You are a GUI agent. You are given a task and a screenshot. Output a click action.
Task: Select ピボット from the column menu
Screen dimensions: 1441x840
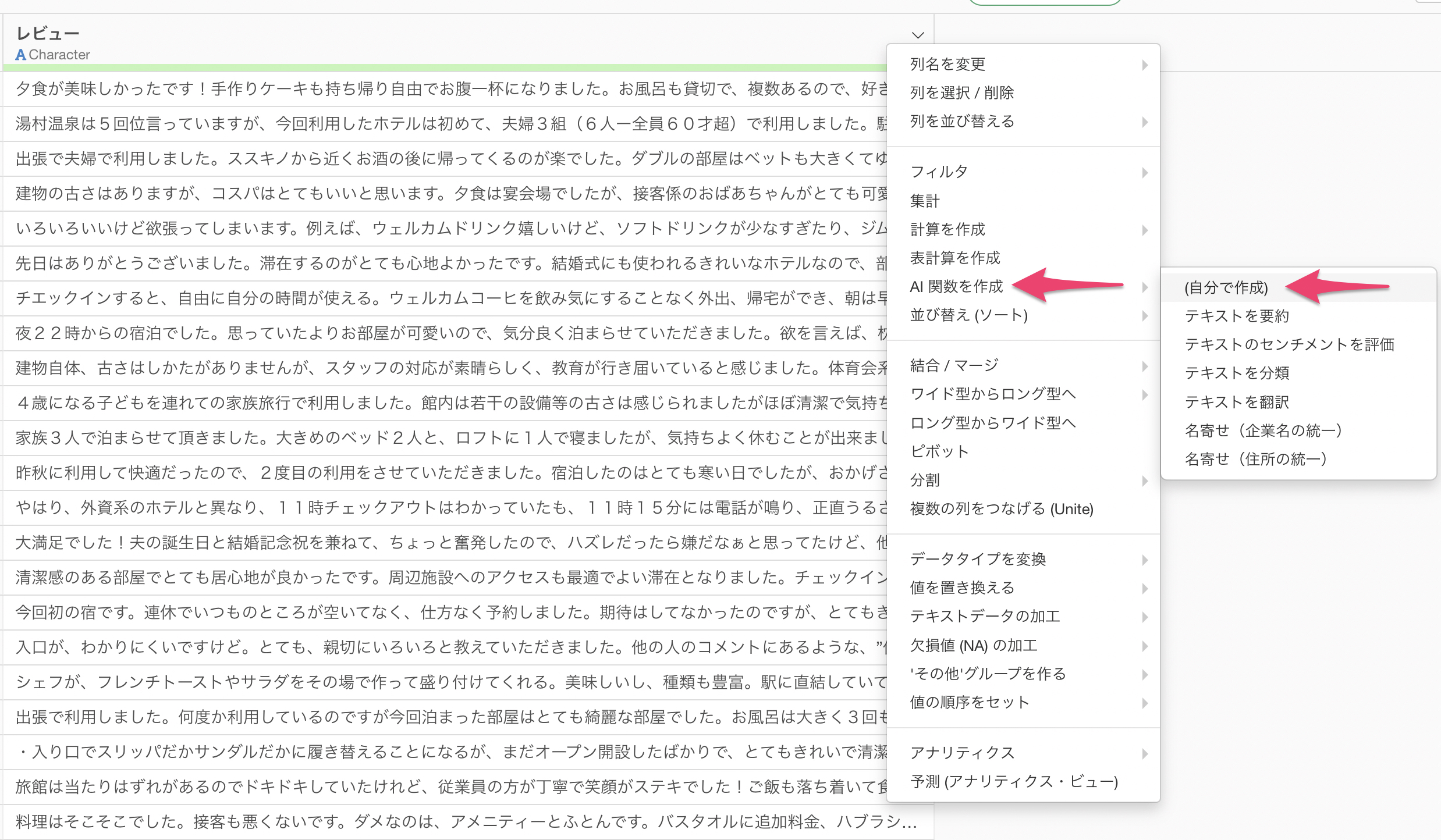pos(939,451)
